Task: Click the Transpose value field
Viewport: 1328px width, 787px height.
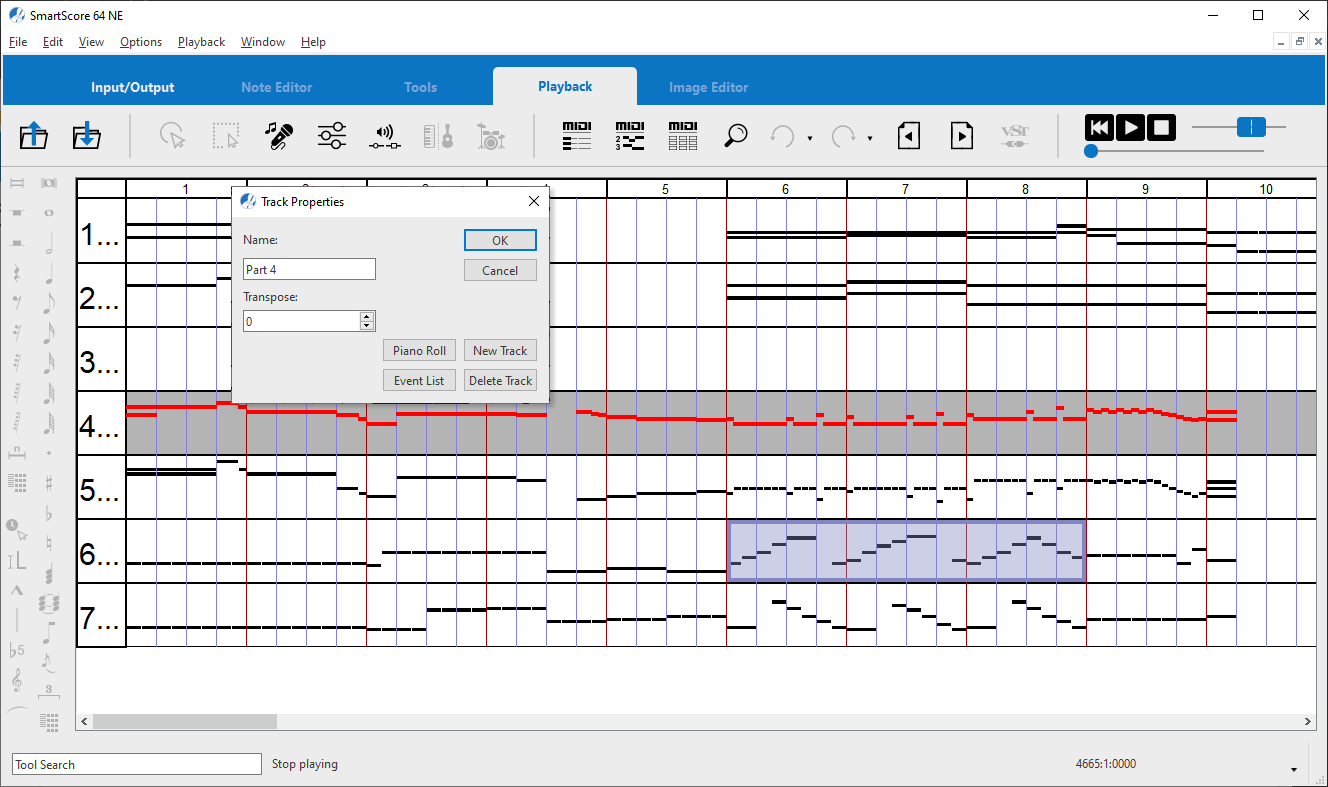Action: click(x=302, y=321)
